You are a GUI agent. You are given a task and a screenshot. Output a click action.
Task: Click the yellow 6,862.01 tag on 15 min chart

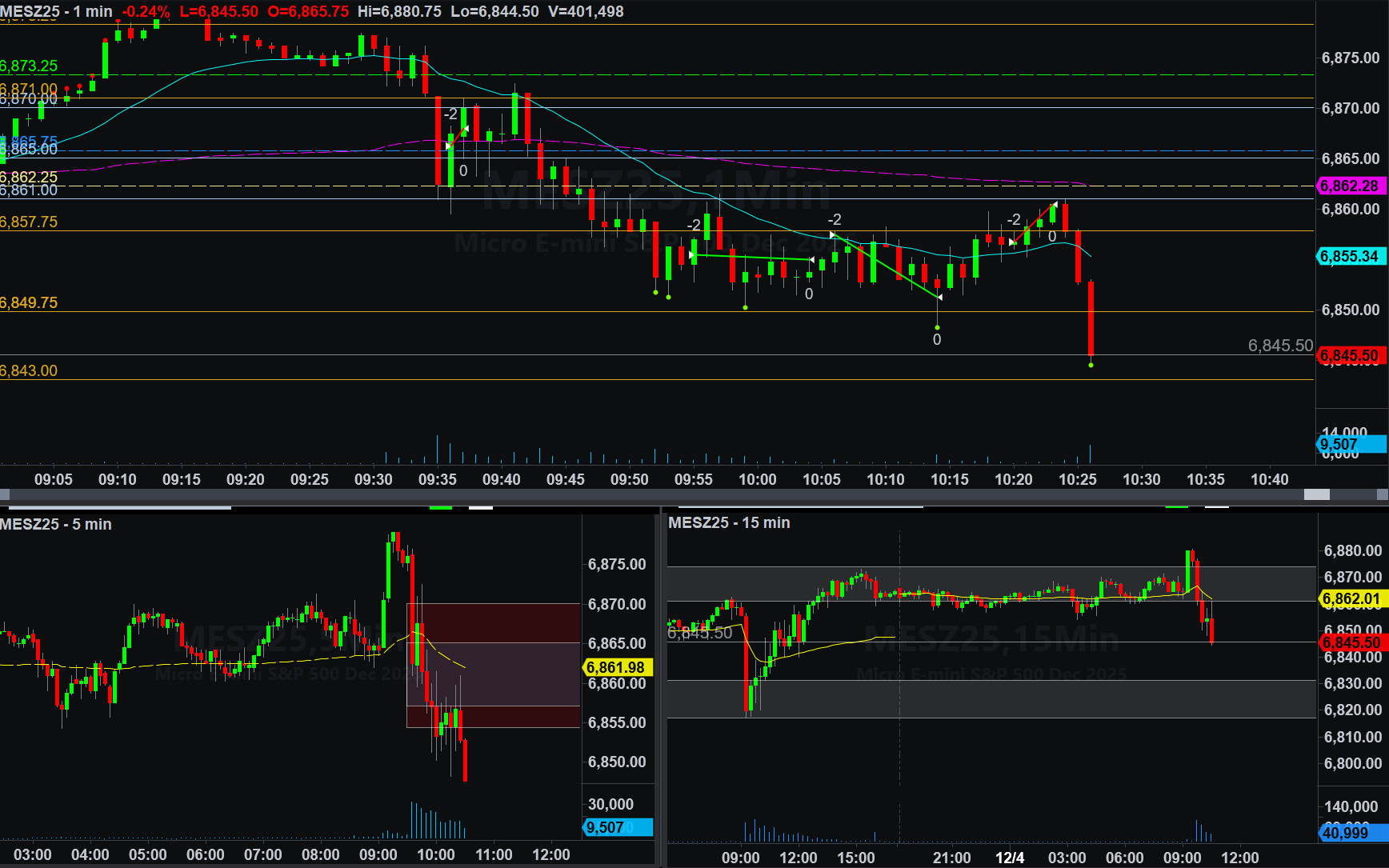pyautogui.click(x=1351, y=598)
